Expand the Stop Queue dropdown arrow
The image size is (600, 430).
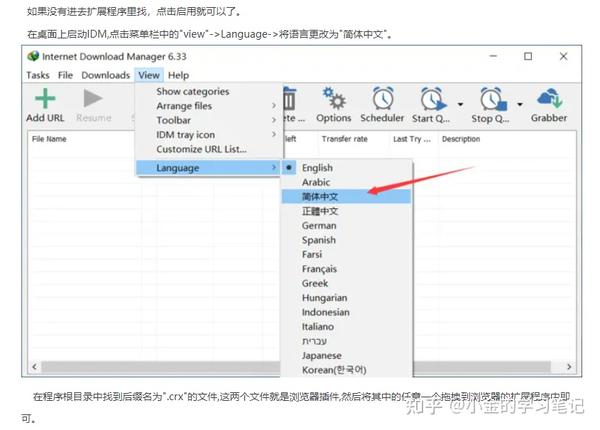pyautogui.click(x=520, y=104)
